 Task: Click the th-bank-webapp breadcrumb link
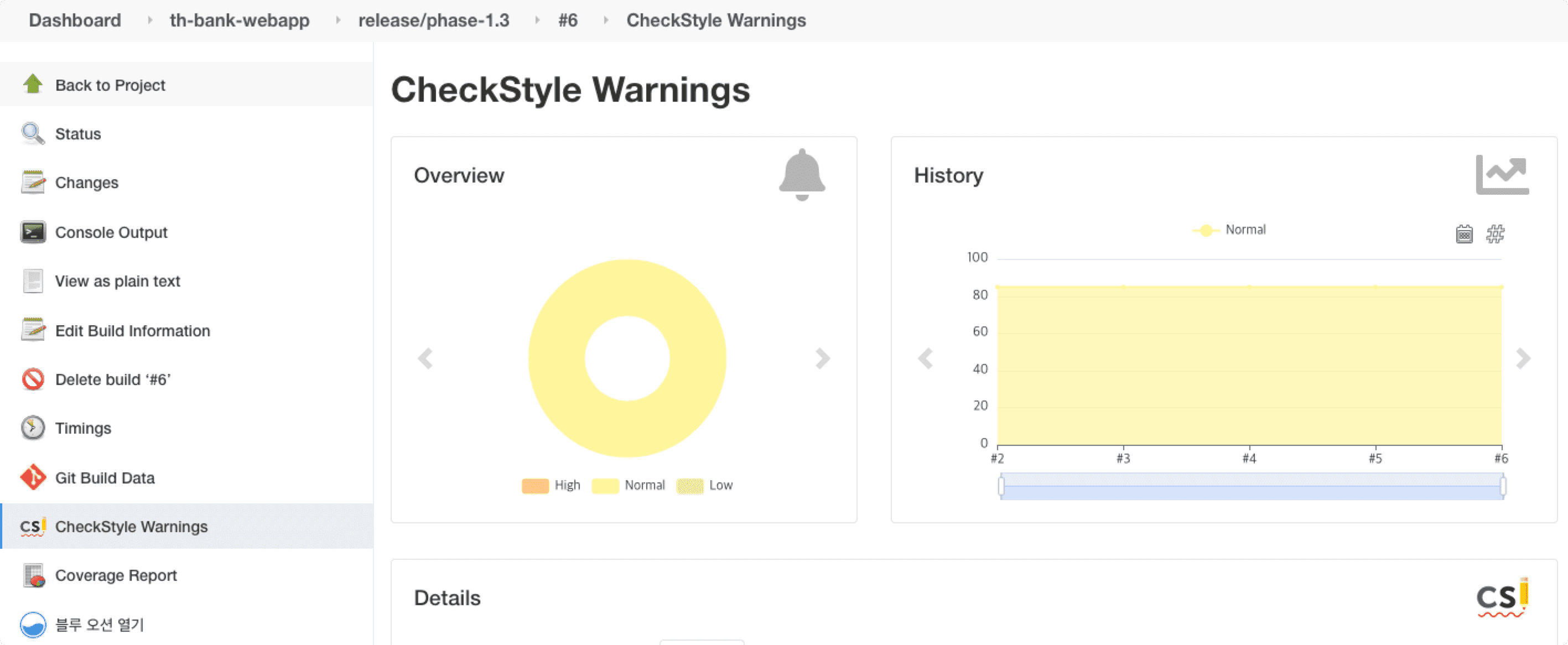coord(239,20)
